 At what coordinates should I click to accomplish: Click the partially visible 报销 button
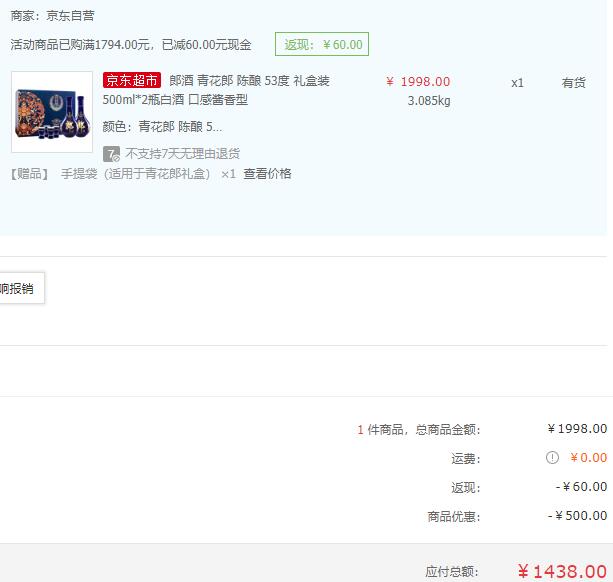[22, 288]
